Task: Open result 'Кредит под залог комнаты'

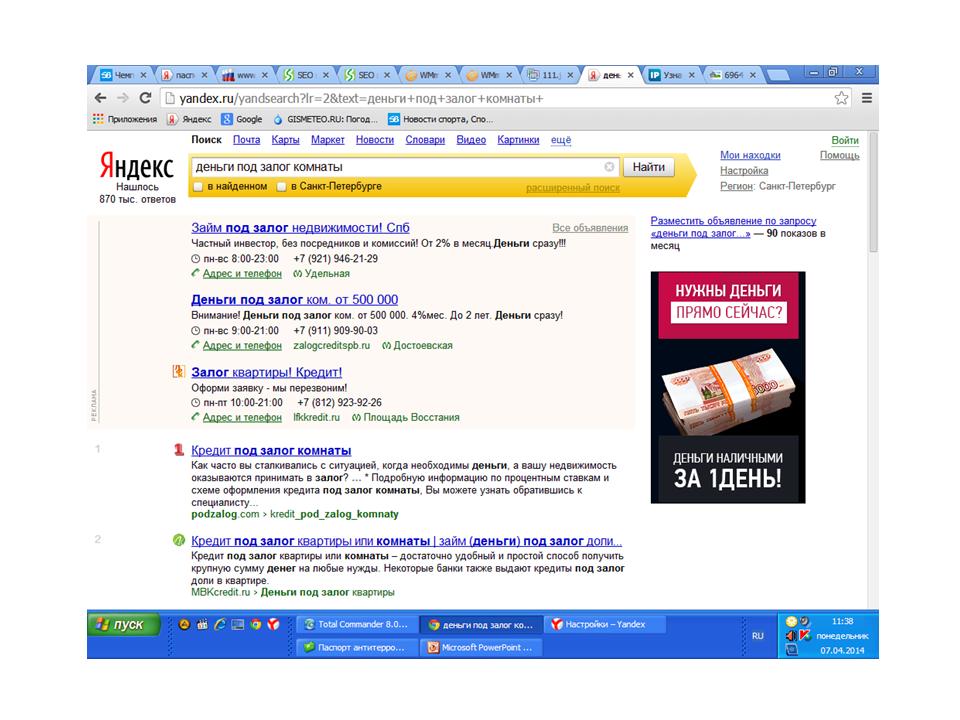Action: [271, 451]
